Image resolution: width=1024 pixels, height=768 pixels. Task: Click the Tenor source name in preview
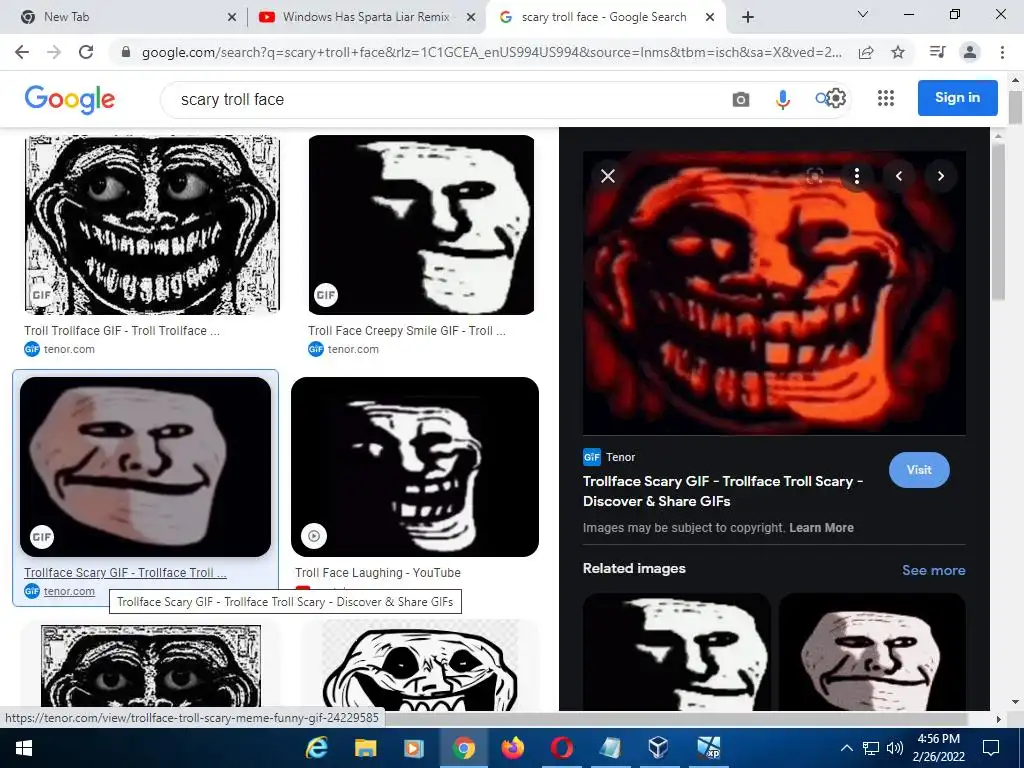pos(620,457)
